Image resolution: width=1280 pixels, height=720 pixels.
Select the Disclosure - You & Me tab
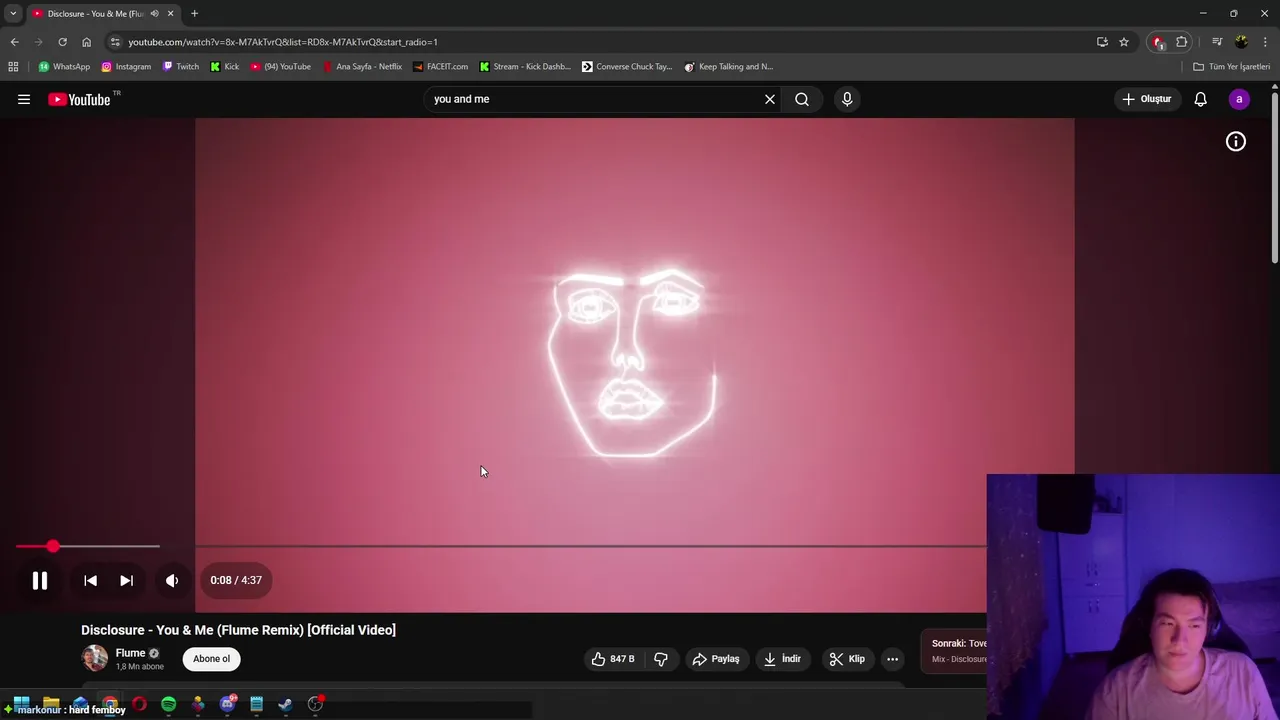[102, 14]
